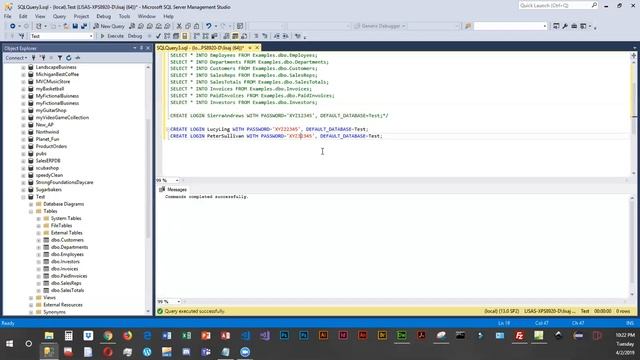640x360 pixels.
Task: Click the Messages pane vertical scrollbar
Action: tap(633, 245)
